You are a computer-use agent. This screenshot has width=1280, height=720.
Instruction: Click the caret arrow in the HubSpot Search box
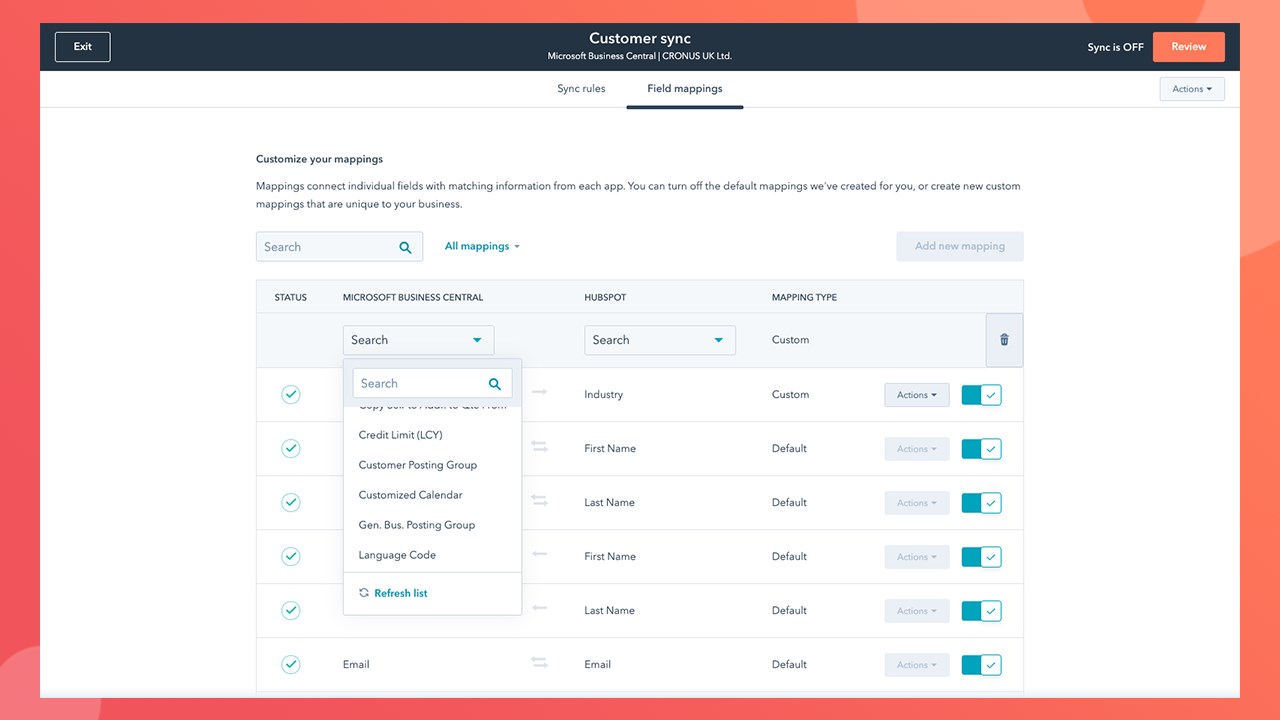(x=718, y=340)
